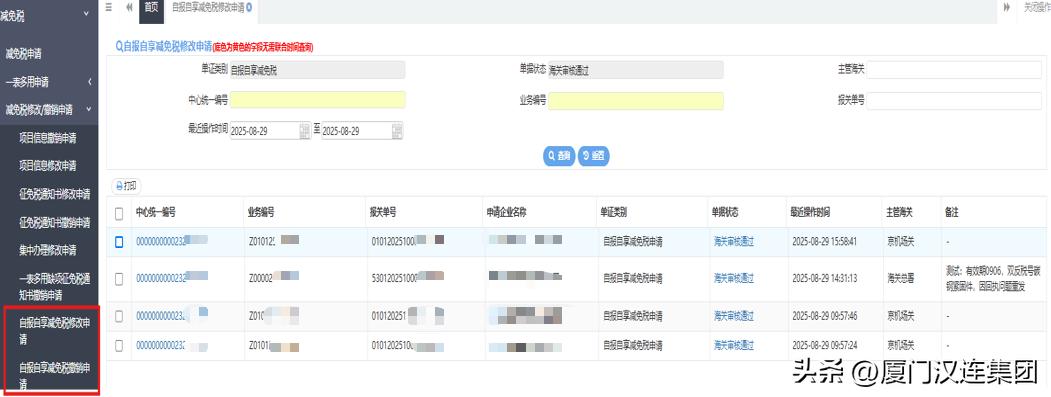The height and width of the screenshot is (397, 1051).
Task: Click the start date field 2025-08-29
Action: click(270, 131)
